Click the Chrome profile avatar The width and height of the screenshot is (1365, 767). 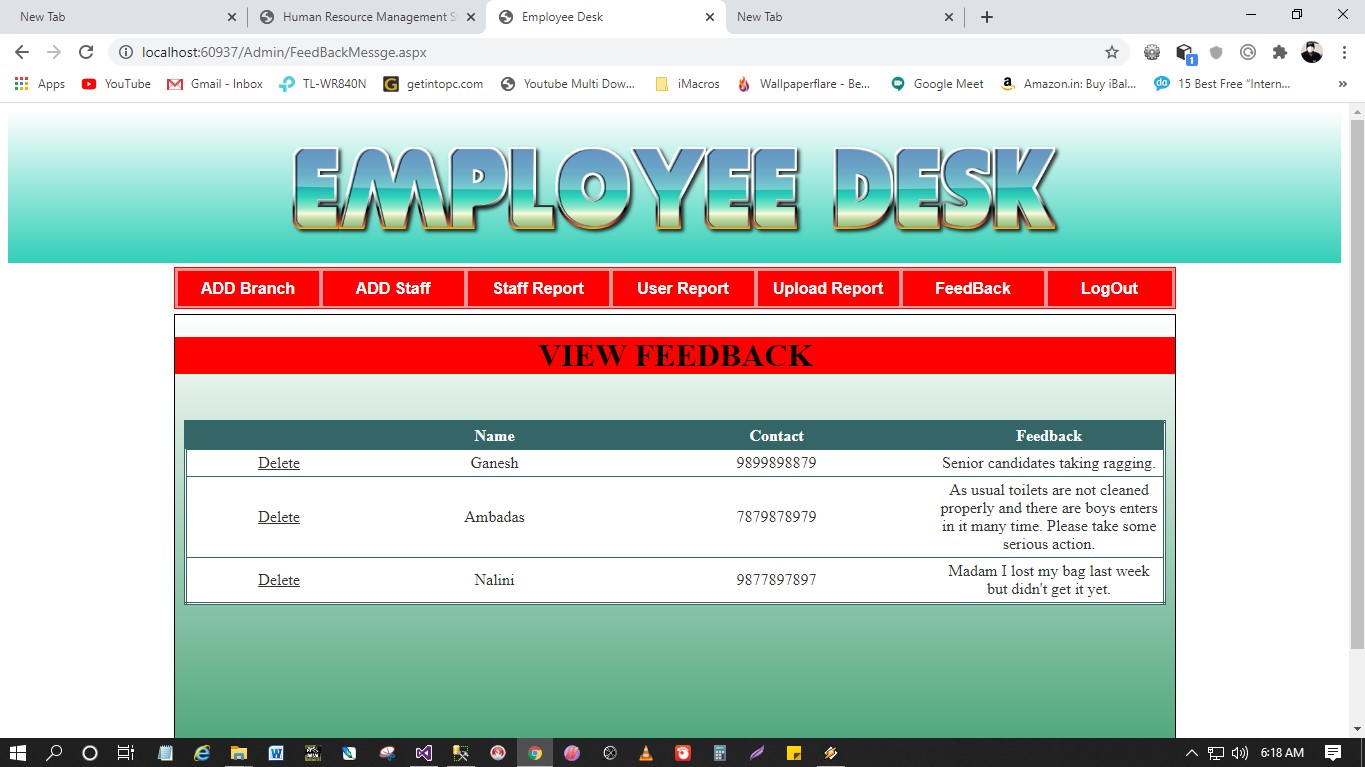(x=1311, y=52)
